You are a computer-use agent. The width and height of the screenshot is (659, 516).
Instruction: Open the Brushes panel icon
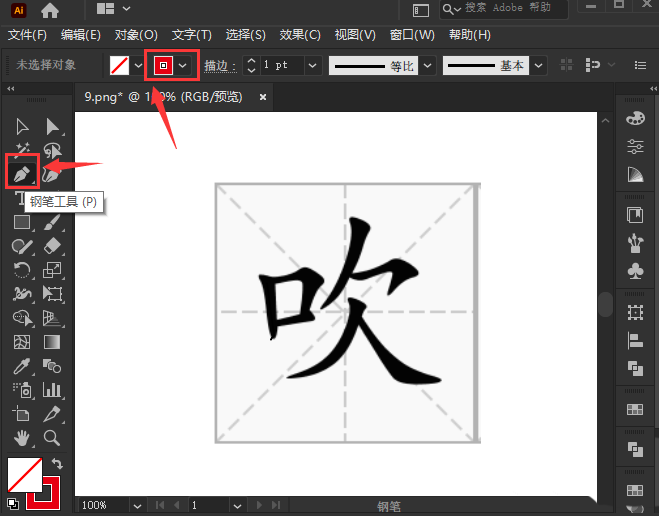635,243
